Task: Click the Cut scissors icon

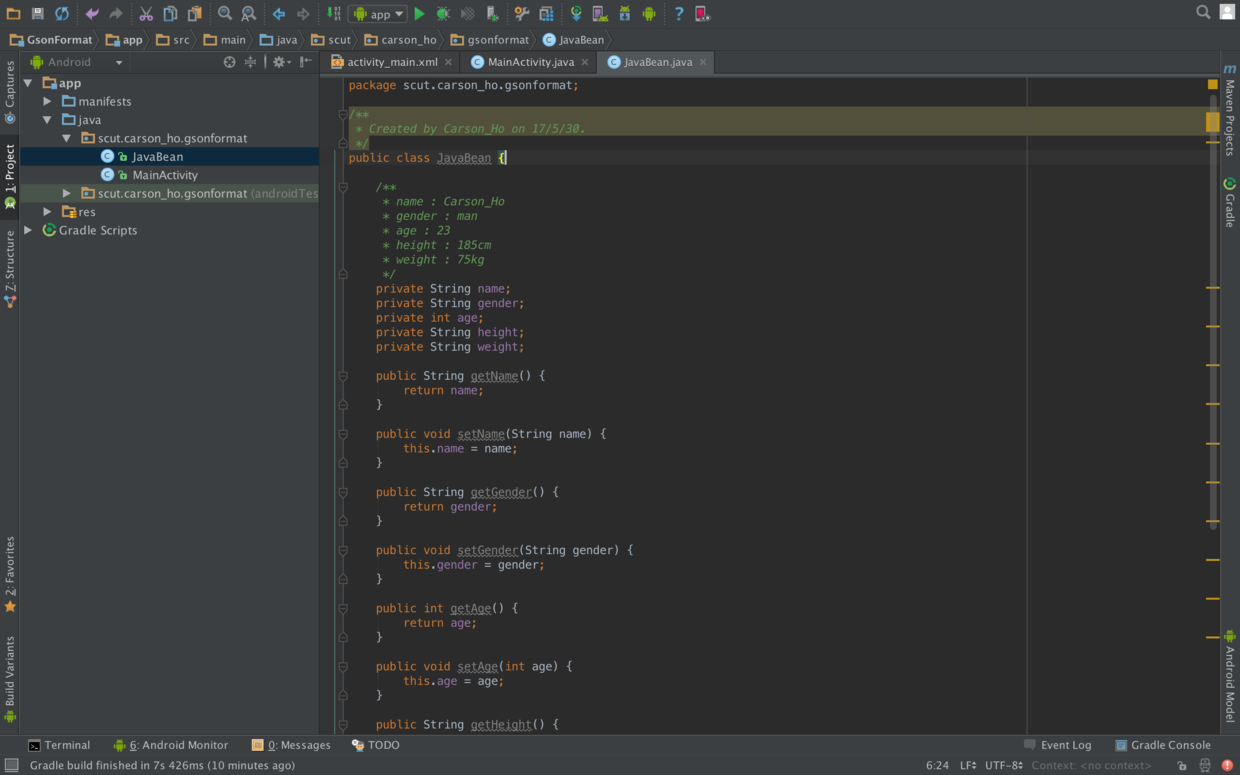Action: 146,14
